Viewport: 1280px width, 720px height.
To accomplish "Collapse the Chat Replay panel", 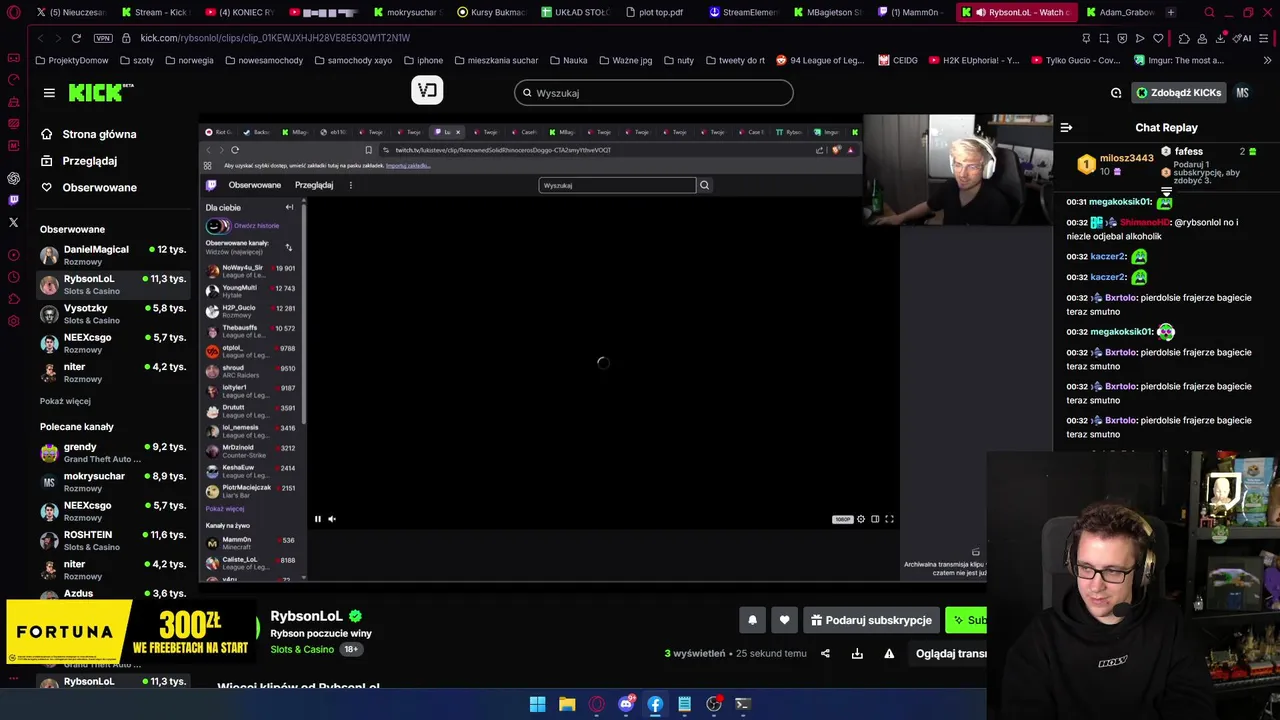I will [1066, 128].
